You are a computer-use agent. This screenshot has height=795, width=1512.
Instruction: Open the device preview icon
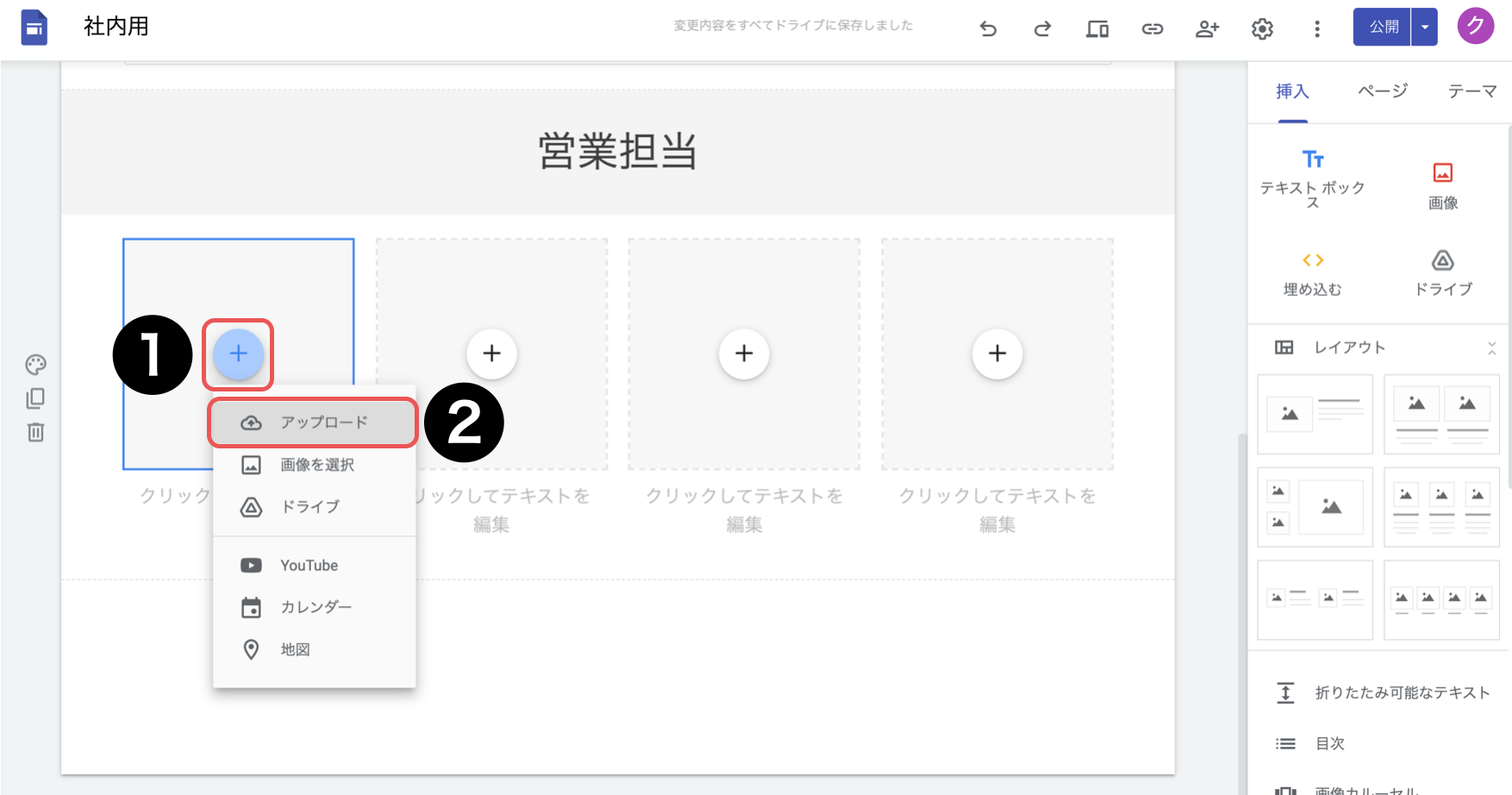pos(1097,29)
